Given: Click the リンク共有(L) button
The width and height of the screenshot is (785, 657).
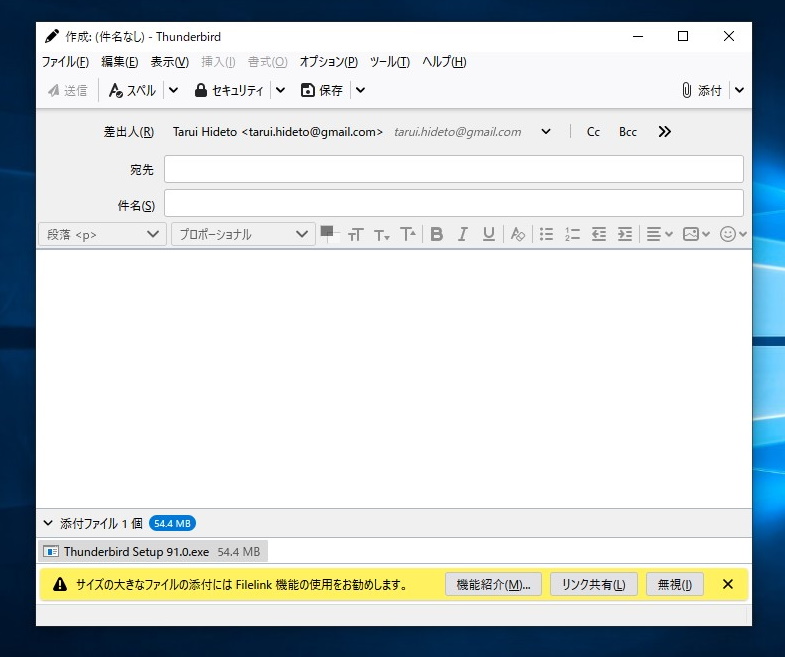Looking at the screenshot, I should [x=594, y=584].
